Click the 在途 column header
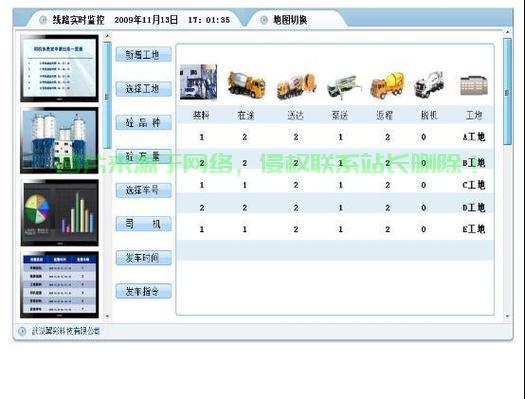 point(246,115)
